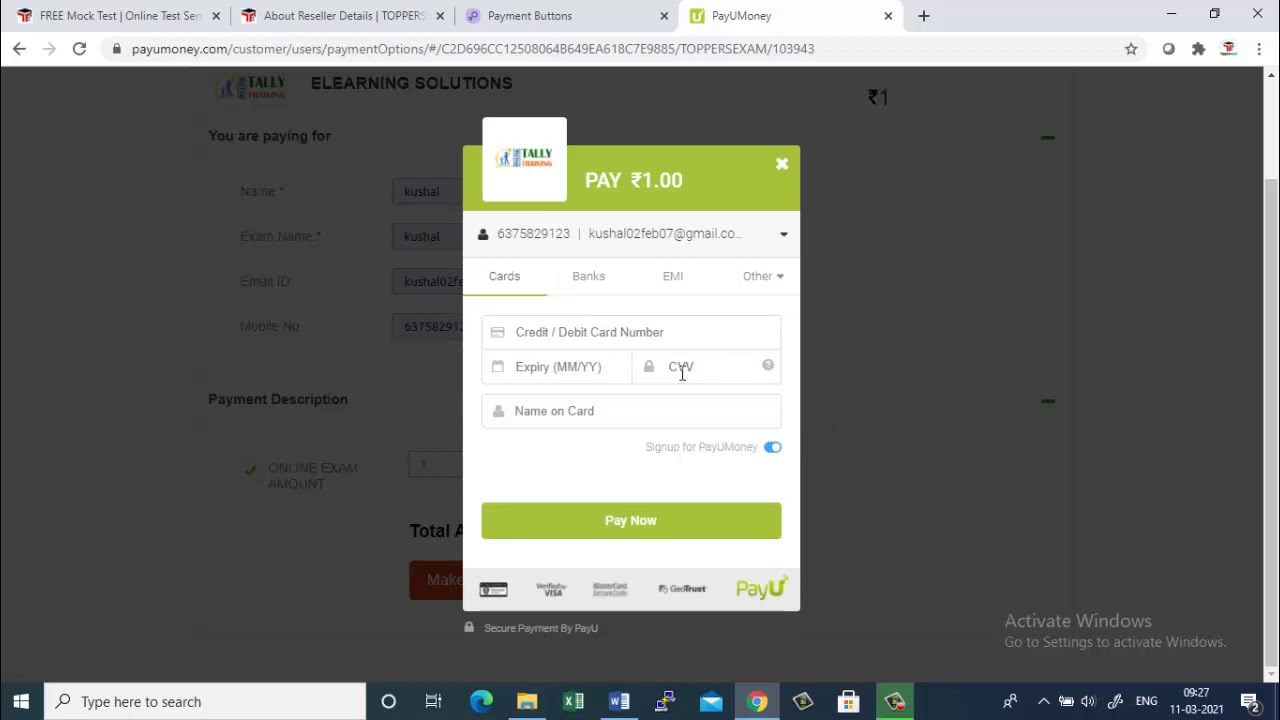The image size is (1280, 720).
Task: Open Microsoft Store from the taskbar
Action: point(849,702)
